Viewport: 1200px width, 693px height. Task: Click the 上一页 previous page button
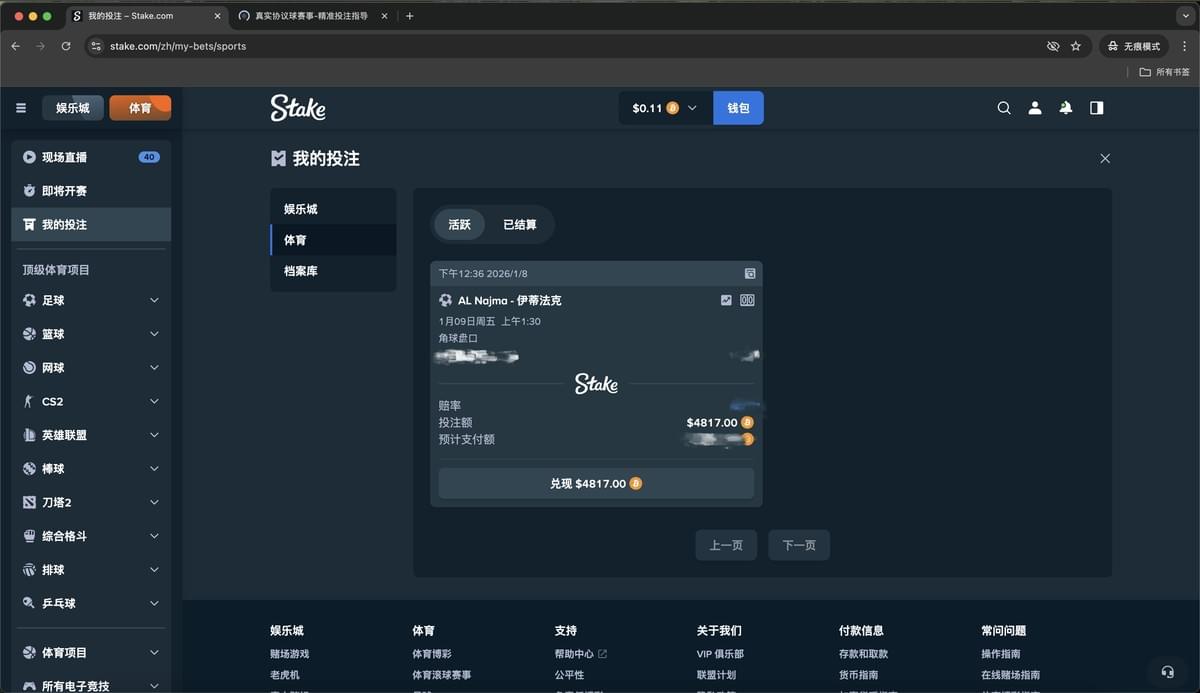726,545
